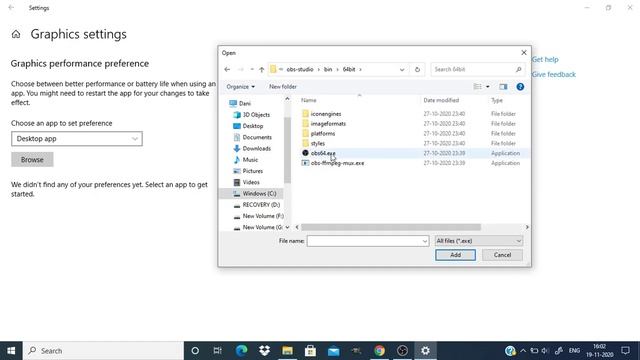The image size is (640, 360).
Task: Open OBS Studio from taskbar
Action: click(402, 351)
